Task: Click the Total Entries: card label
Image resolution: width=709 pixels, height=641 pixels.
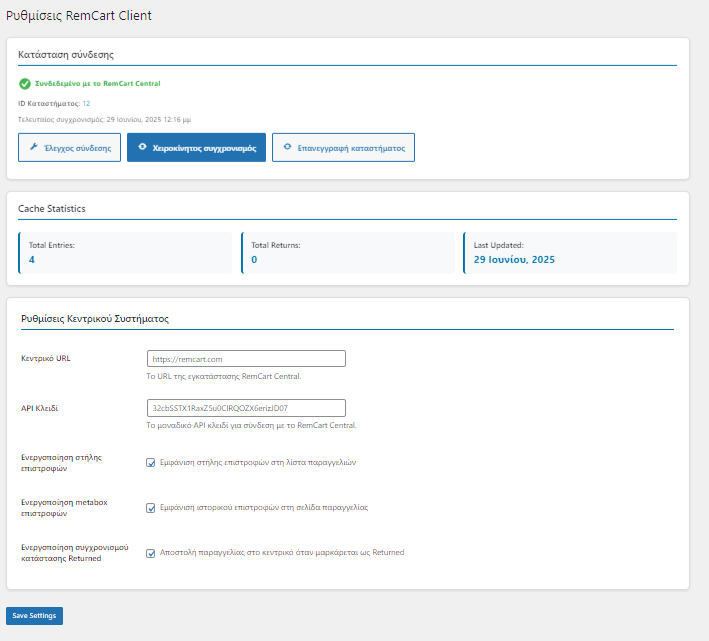Action: point(52,245)
